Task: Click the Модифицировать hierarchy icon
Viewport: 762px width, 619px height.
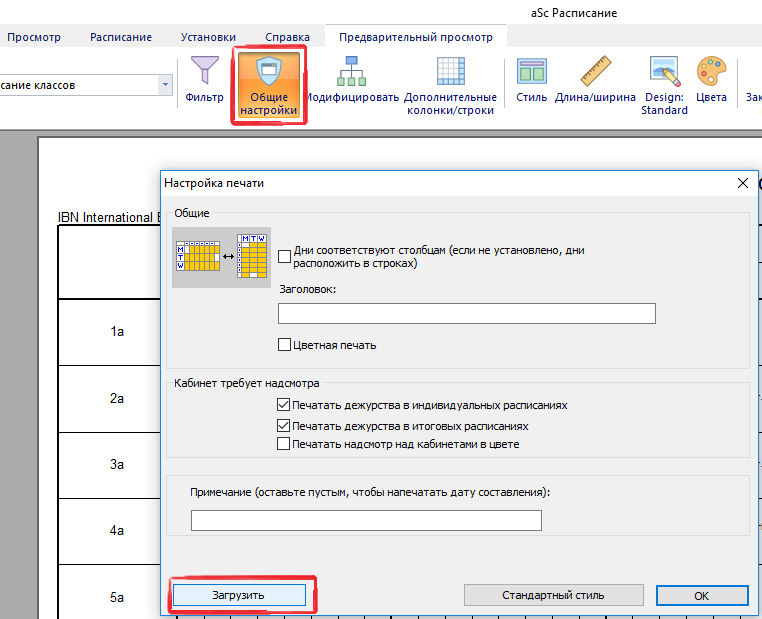Action: click(x=351, y=72)
